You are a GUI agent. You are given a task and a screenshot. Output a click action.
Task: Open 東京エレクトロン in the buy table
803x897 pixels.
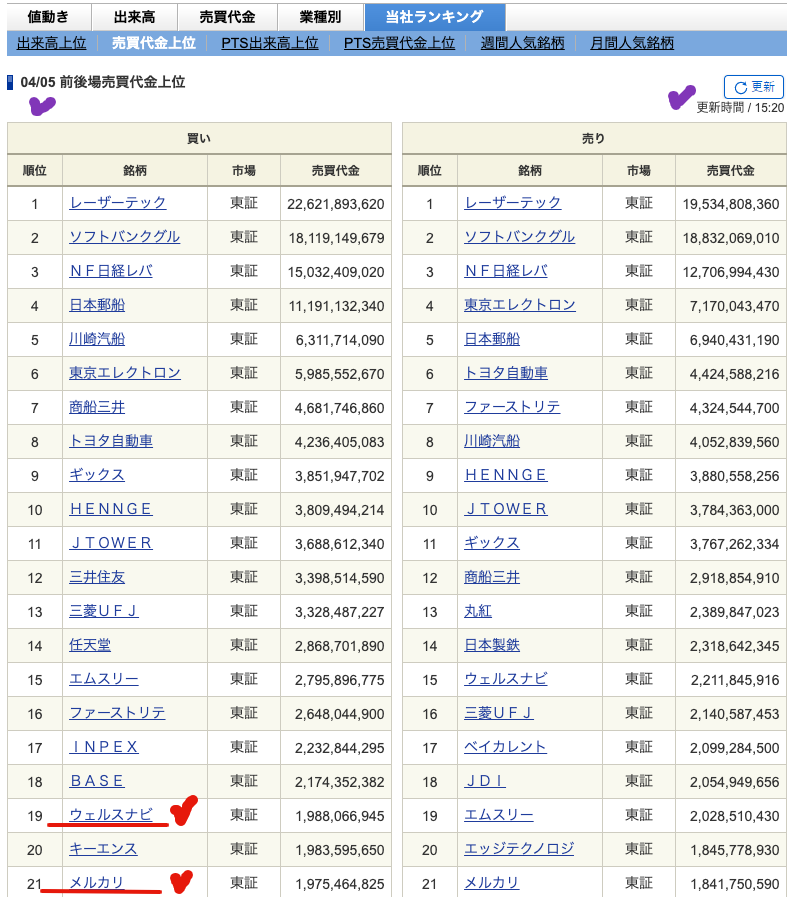124,373
